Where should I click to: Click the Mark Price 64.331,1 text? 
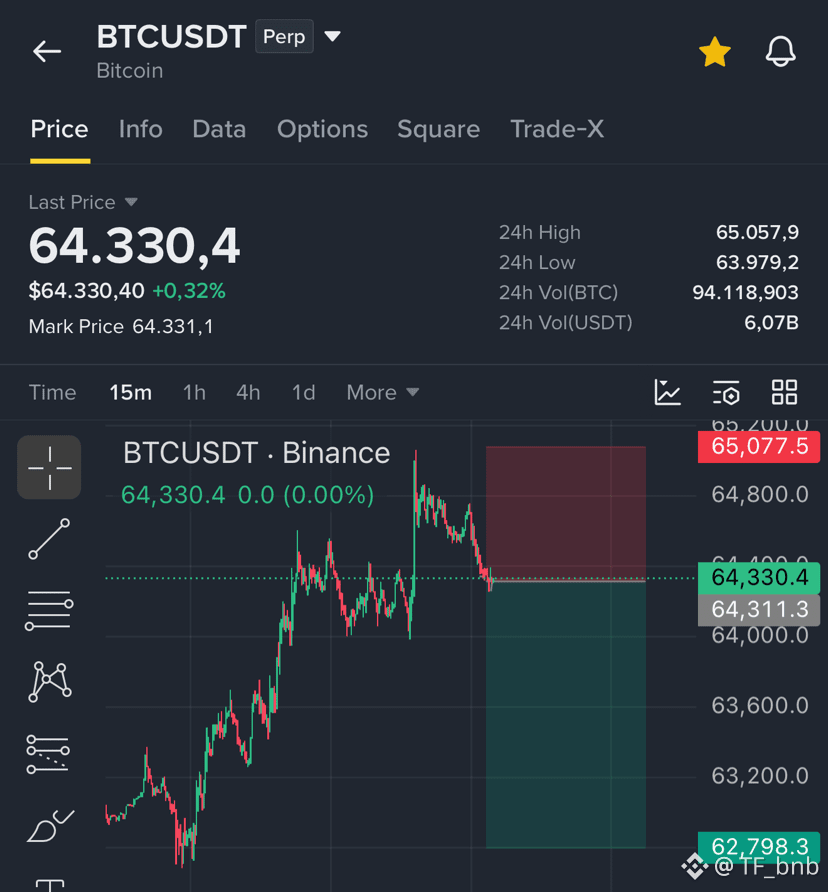point(121,327)
